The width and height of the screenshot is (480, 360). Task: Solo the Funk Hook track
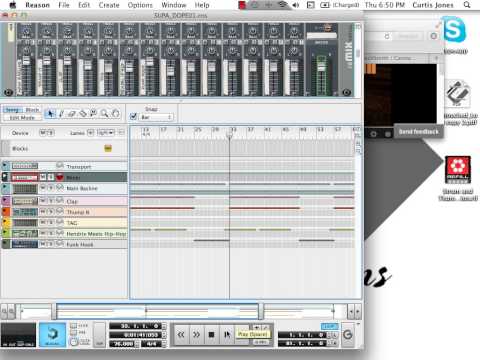(x=50, y=244)
